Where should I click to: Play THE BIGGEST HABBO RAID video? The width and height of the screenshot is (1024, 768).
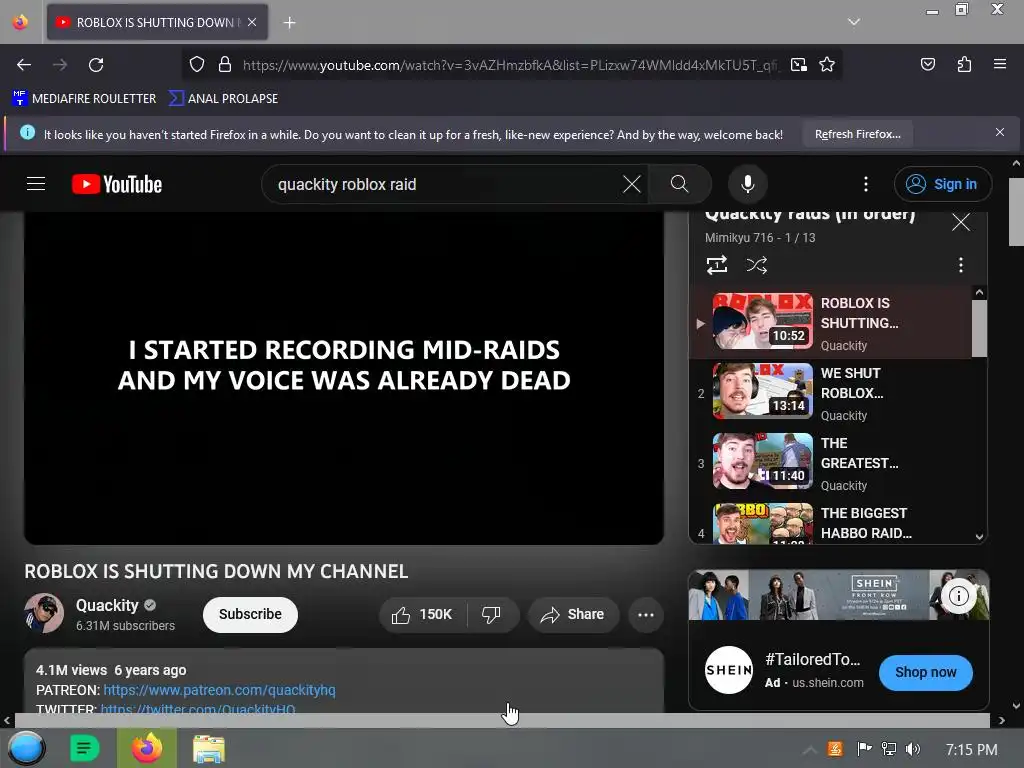coord(831,522)
